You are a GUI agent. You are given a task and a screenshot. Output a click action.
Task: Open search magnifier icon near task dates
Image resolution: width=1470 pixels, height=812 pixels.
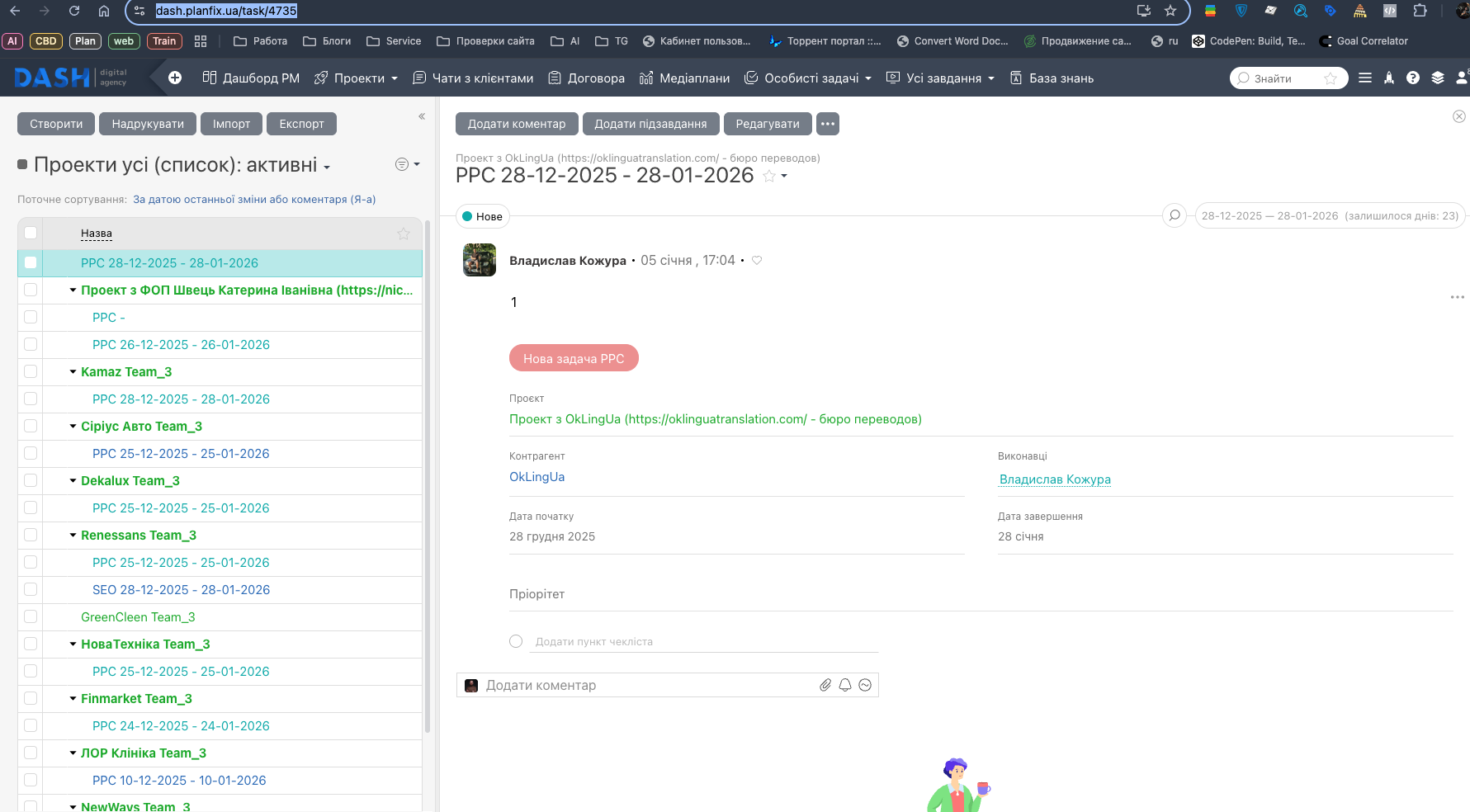(1175, 215)
